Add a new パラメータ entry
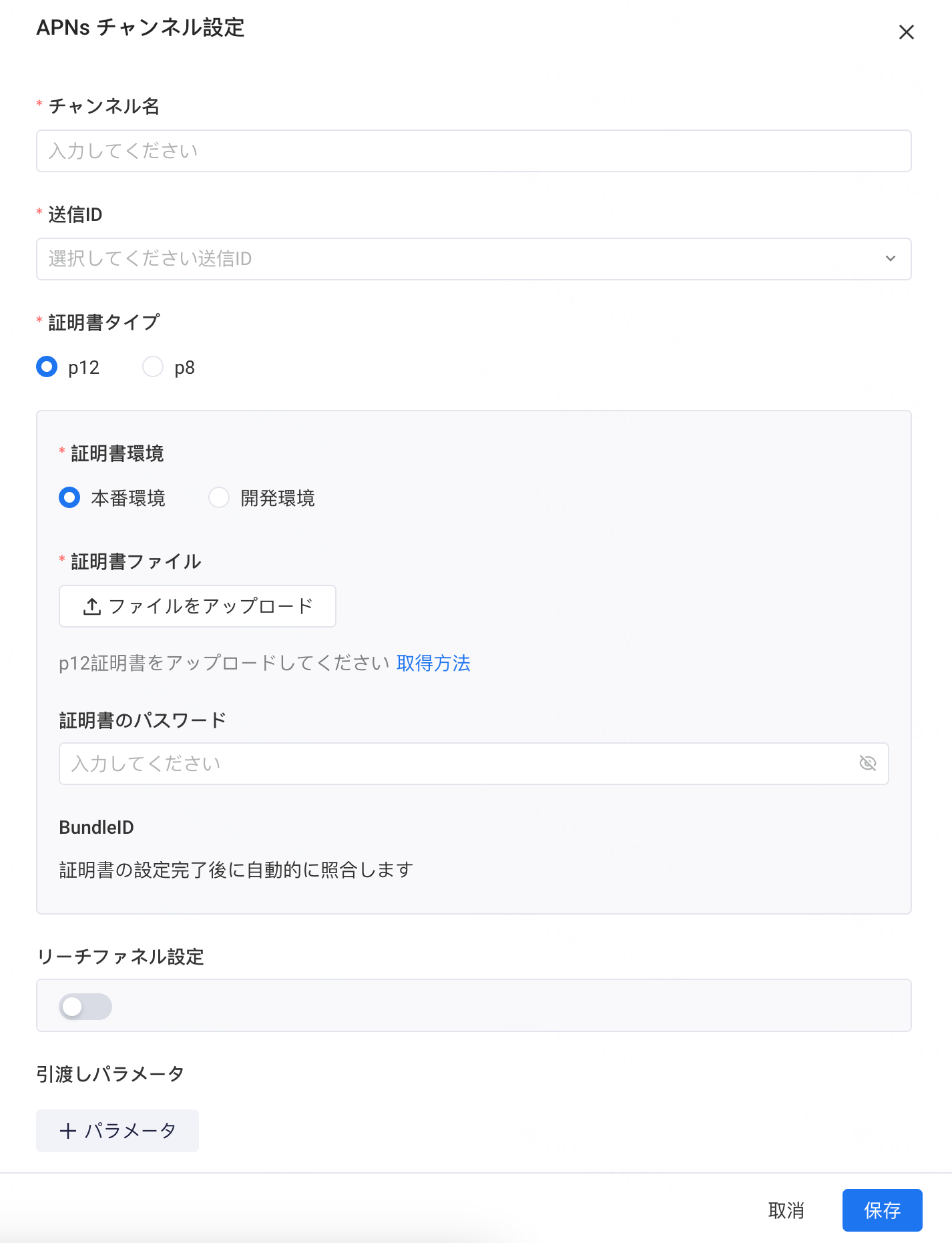 point(117,1131)
